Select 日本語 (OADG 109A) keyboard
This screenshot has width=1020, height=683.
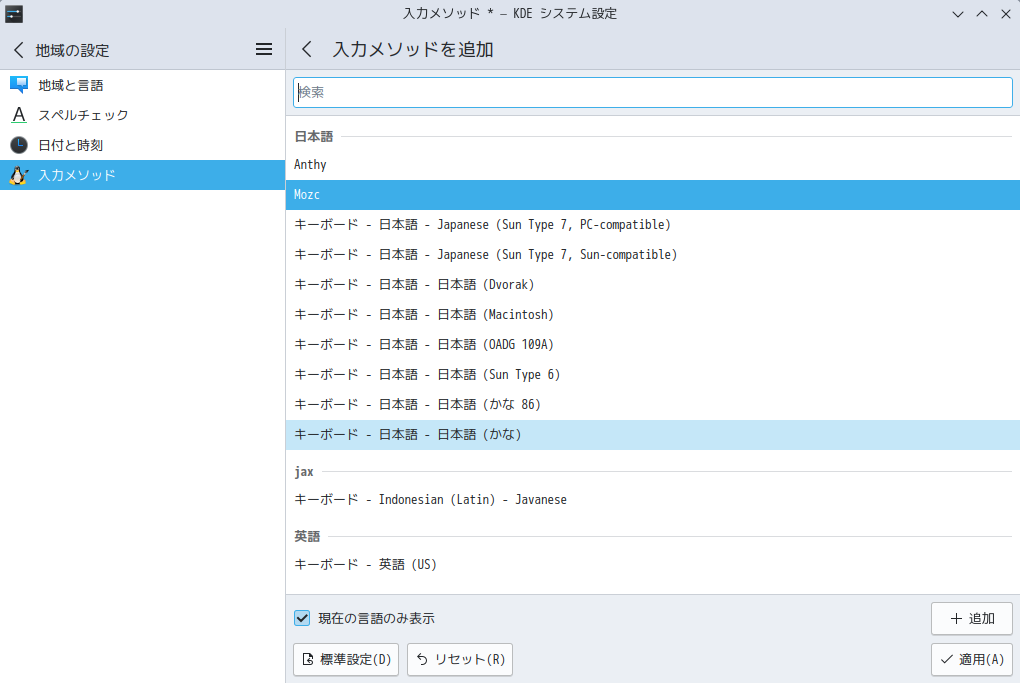[x=652, y=344]
